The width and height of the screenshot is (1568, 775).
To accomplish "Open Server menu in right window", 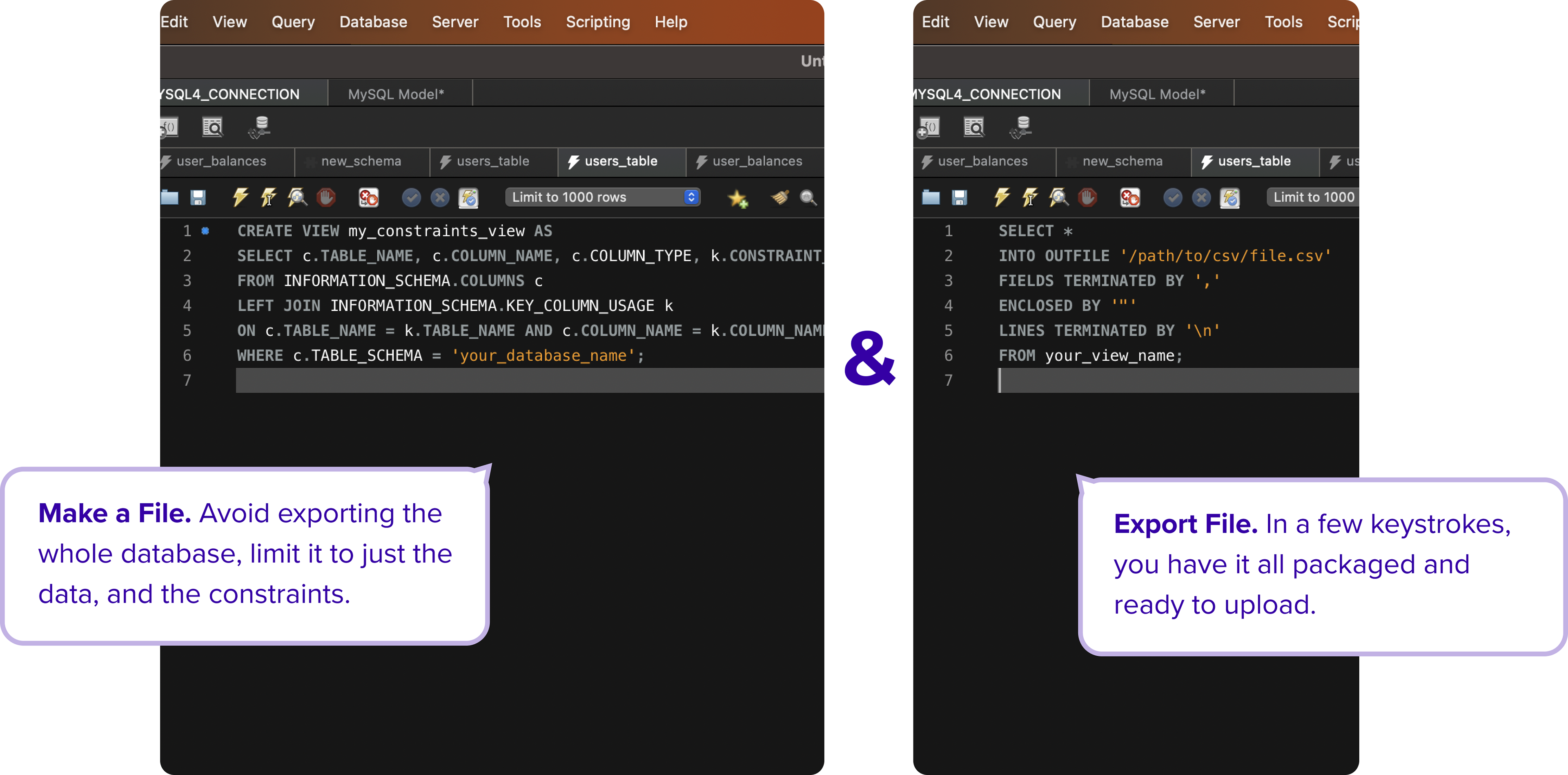I will (x=1216, y=22).
